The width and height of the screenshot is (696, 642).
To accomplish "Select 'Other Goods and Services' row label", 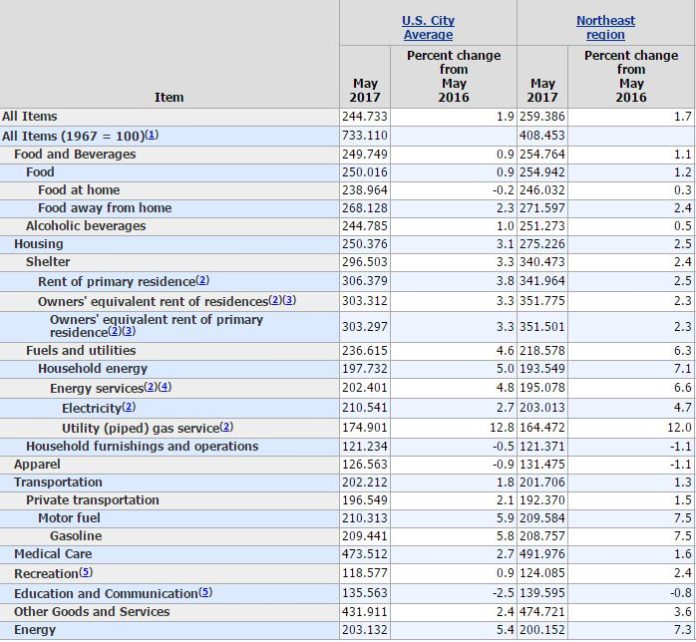I will tap(91, 612).
